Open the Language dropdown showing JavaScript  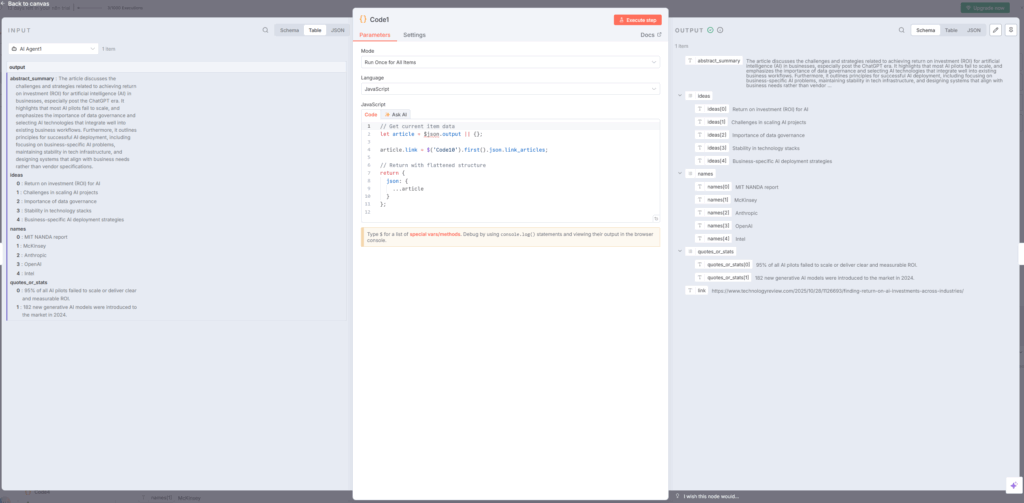[510, 89]
